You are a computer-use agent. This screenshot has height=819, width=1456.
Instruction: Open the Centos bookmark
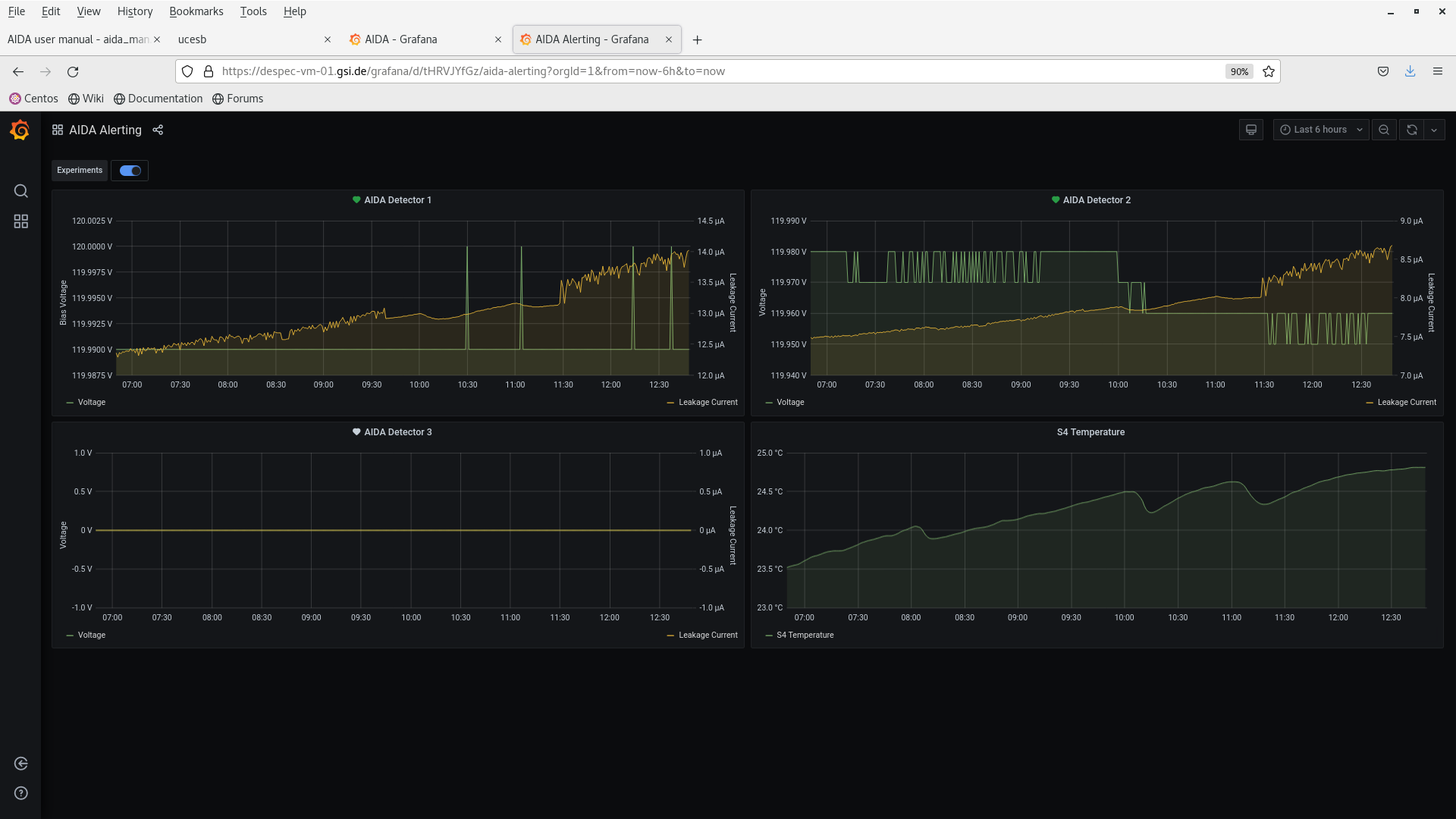[x=33, y=99]
